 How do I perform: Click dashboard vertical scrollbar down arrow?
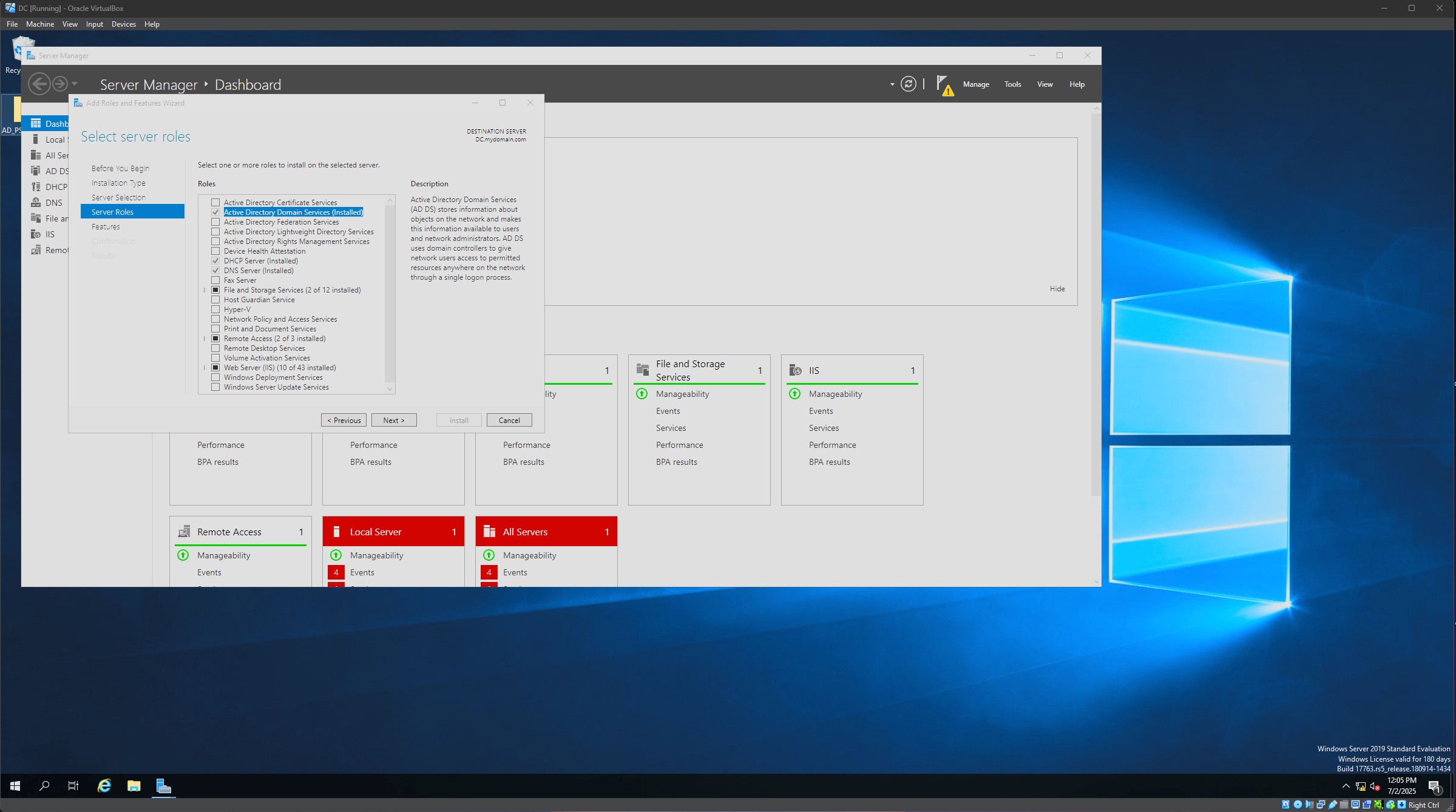pos(1096,581)
